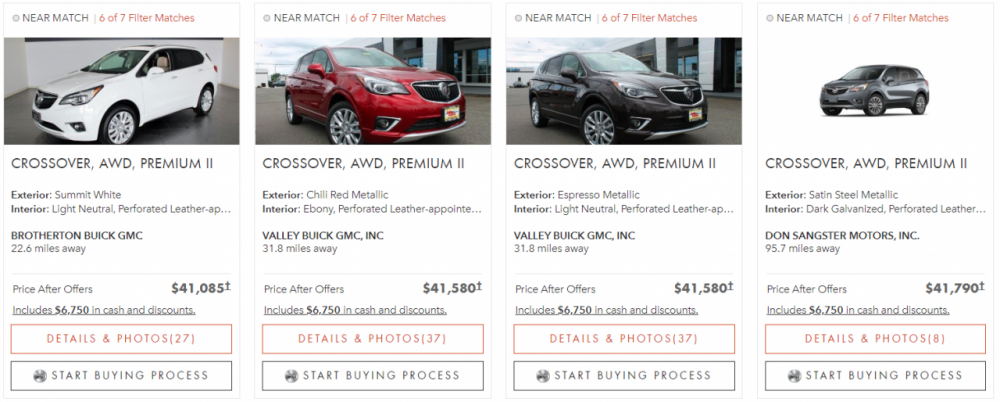1000x402 pixels.
Task: Click the Near Match circle icon on Chili Red card
Action: [264, 18]
